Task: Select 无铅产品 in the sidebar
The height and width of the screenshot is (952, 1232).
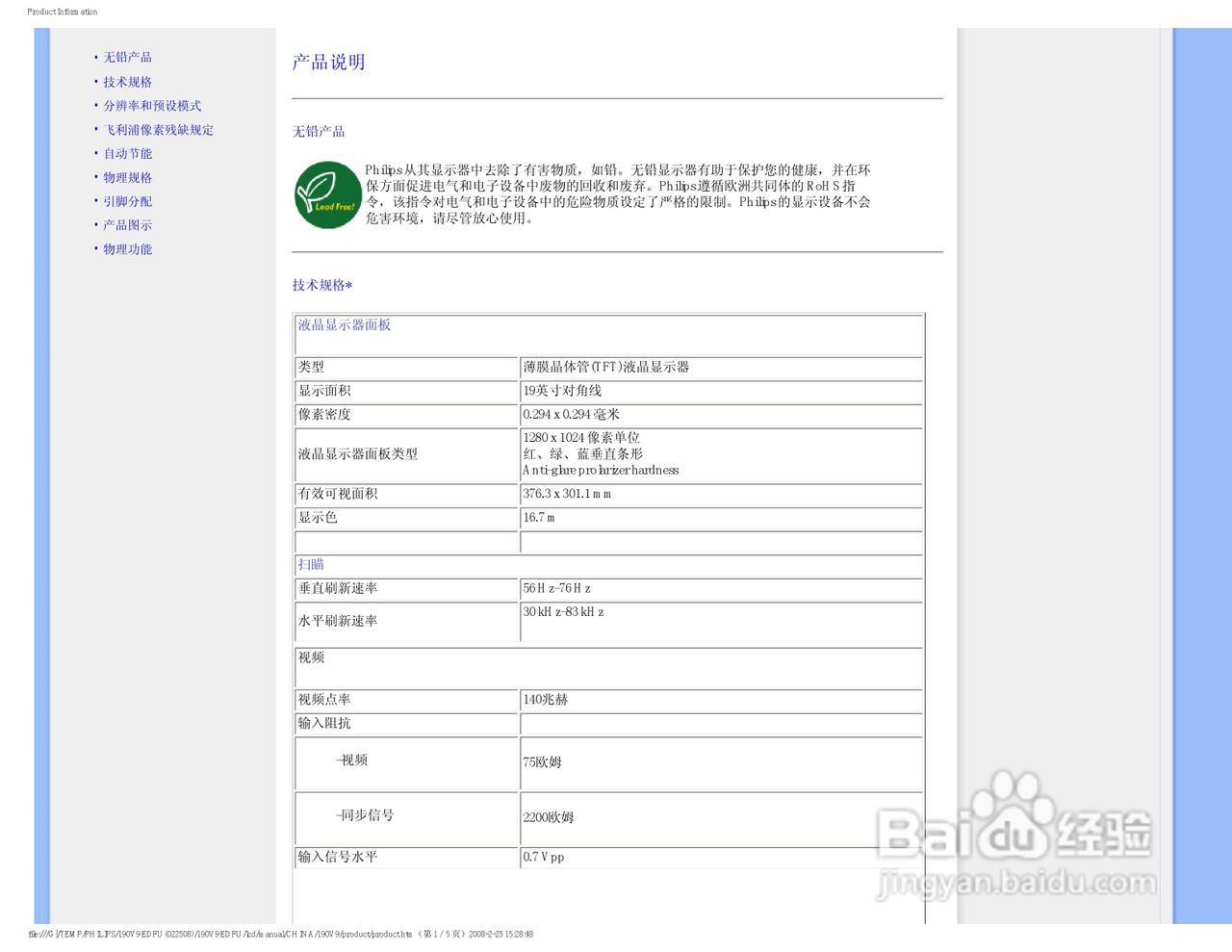Action: (x=126, y=57)
